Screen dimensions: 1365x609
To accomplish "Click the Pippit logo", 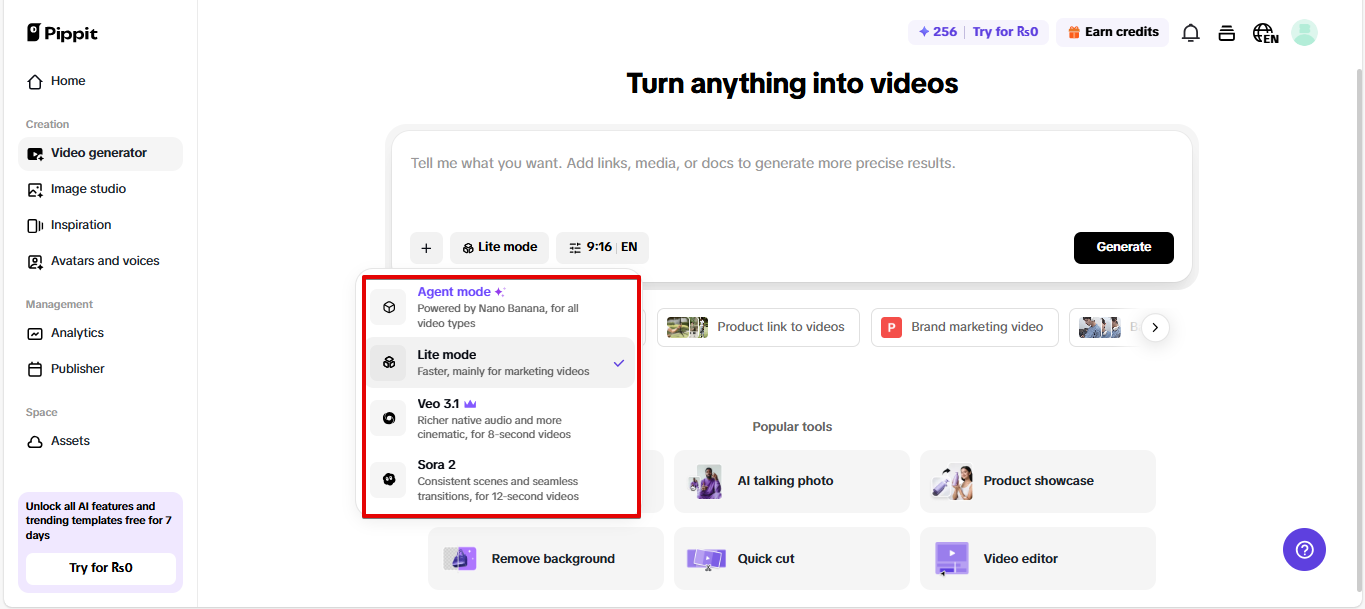I will click(62, 33).
